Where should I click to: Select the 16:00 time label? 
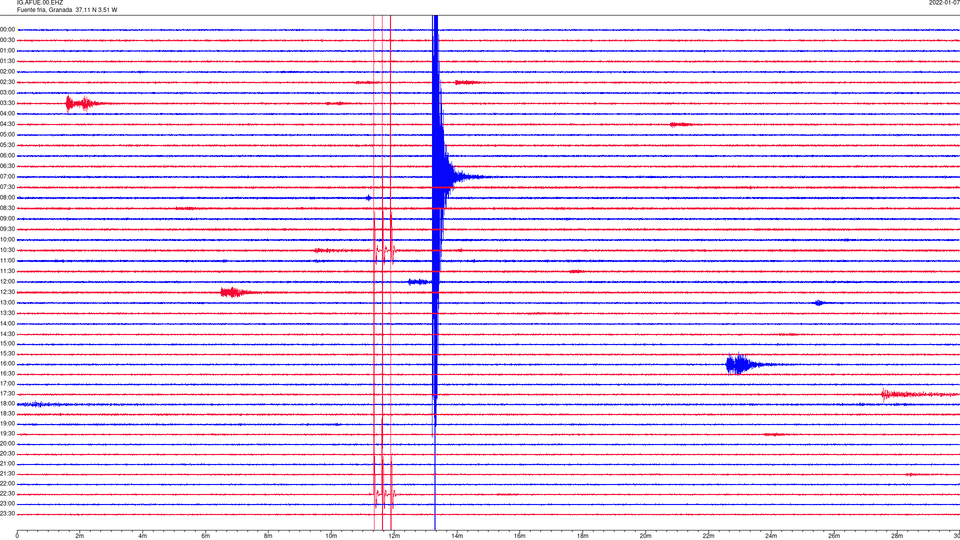7,364
